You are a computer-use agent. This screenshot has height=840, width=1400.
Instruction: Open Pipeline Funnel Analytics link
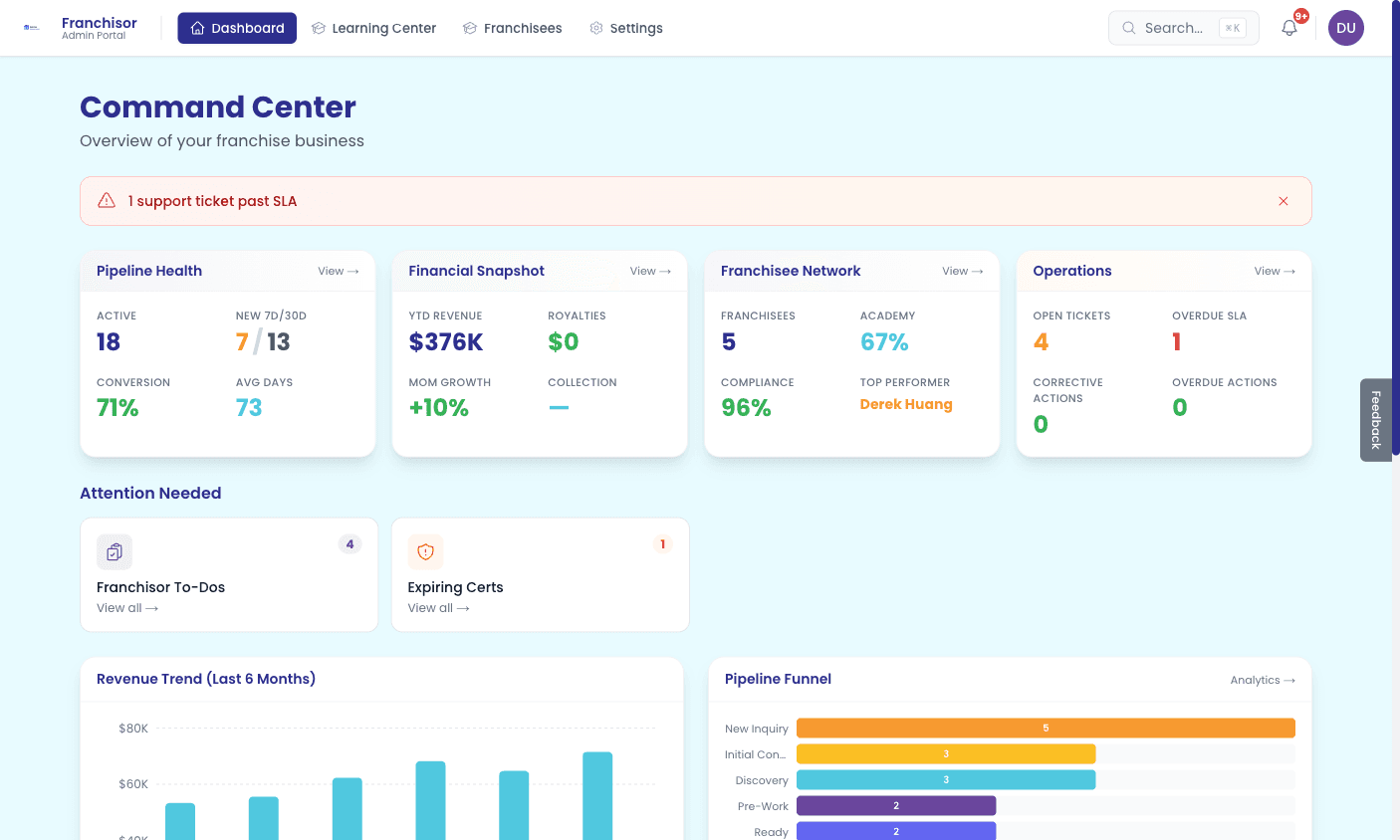point(1262,680)
